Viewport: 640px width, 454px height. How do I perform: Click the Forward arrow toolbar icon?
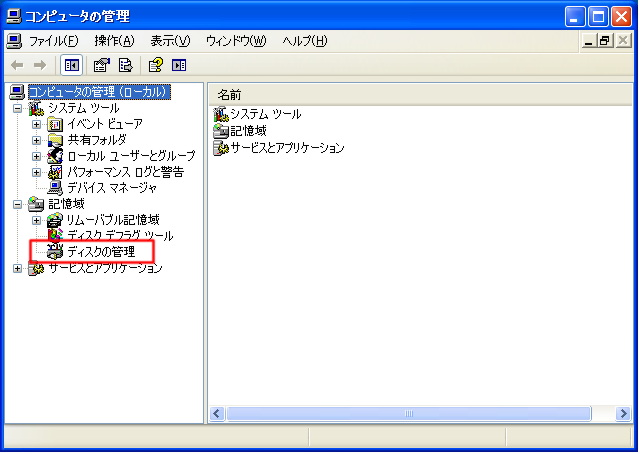[40, 65]
